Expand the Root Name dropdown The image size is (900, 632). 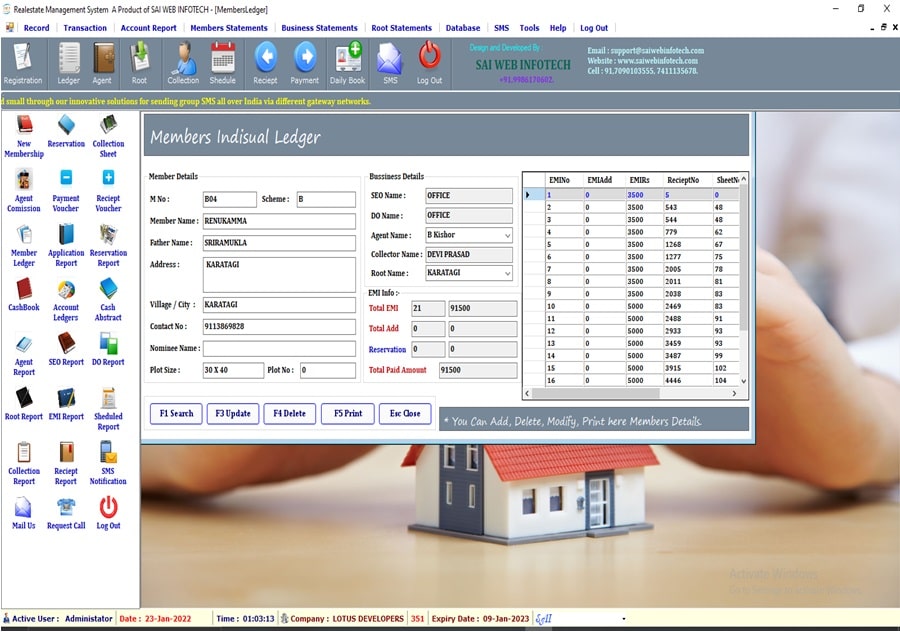pos(507,273)
